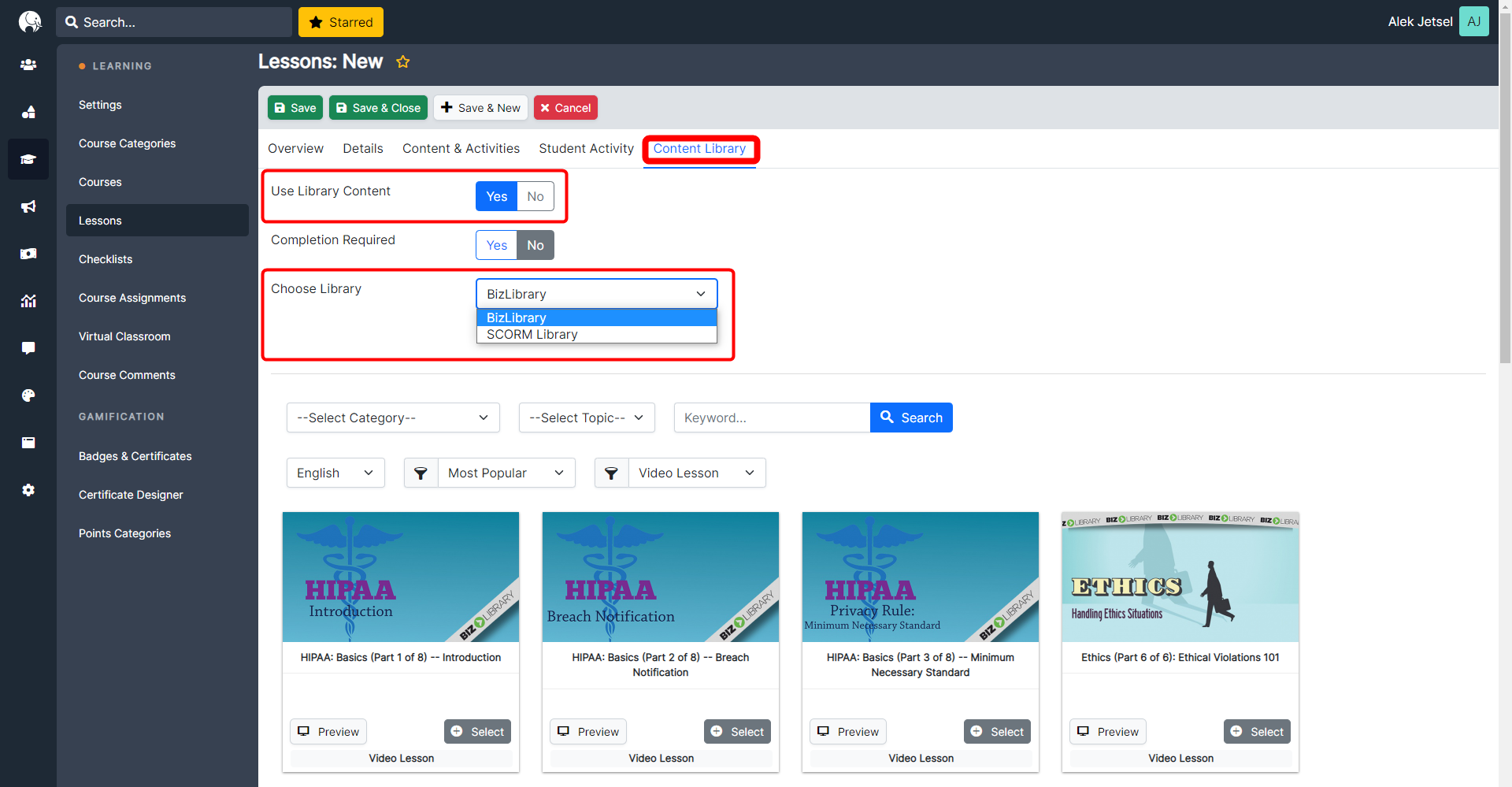Click the blue Search button
Viewport: 1512px width, 787px height.
[x=911, y=418]
